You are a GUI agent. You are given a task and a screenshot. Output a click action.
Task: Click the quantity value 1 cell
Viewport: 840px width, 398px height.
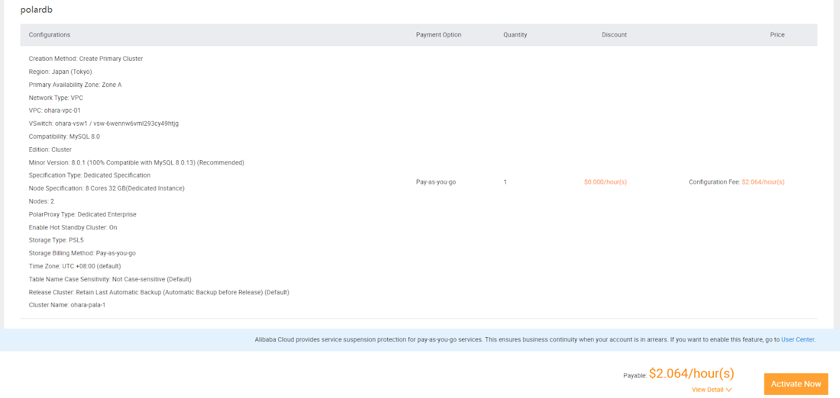tap(505, 182)
